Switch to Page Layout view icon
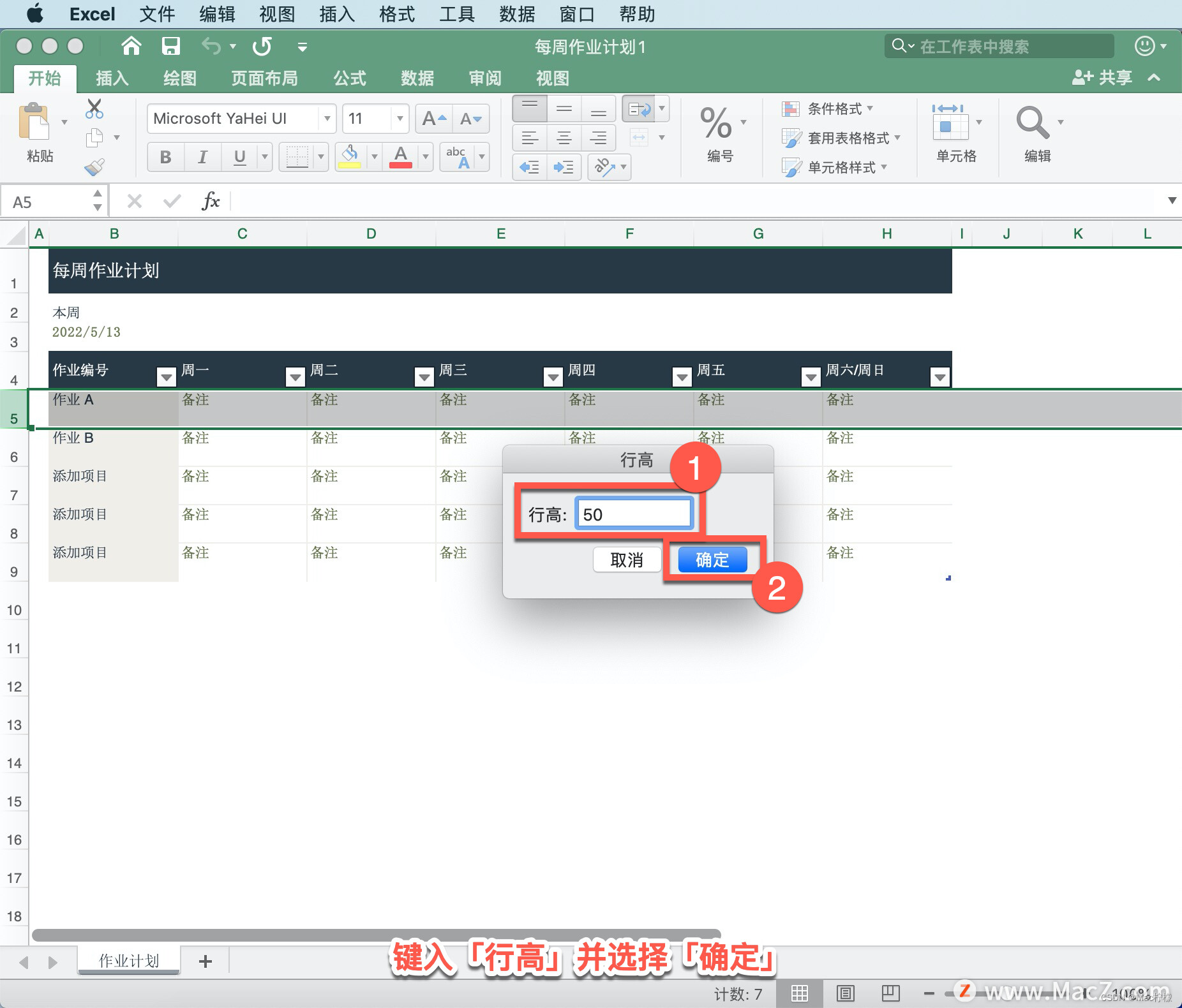 click(845, 993)
